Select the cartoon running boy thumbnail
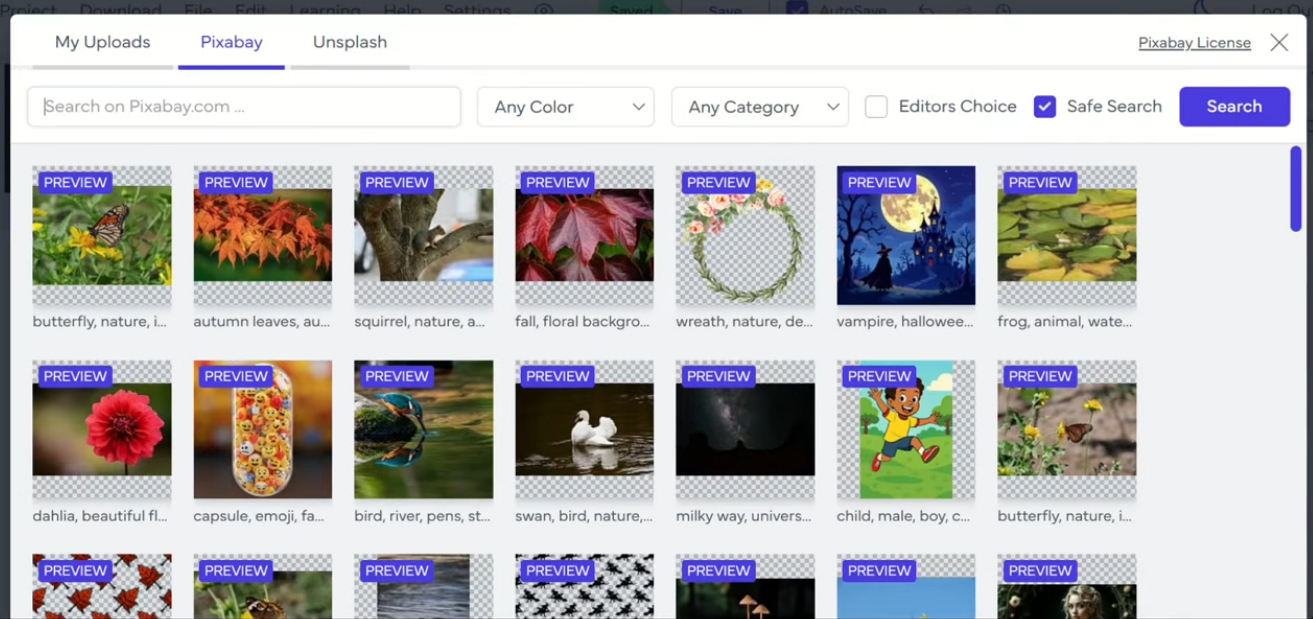Image resolution: width=1313 pixels, height=619 pixels. point(906,429)
